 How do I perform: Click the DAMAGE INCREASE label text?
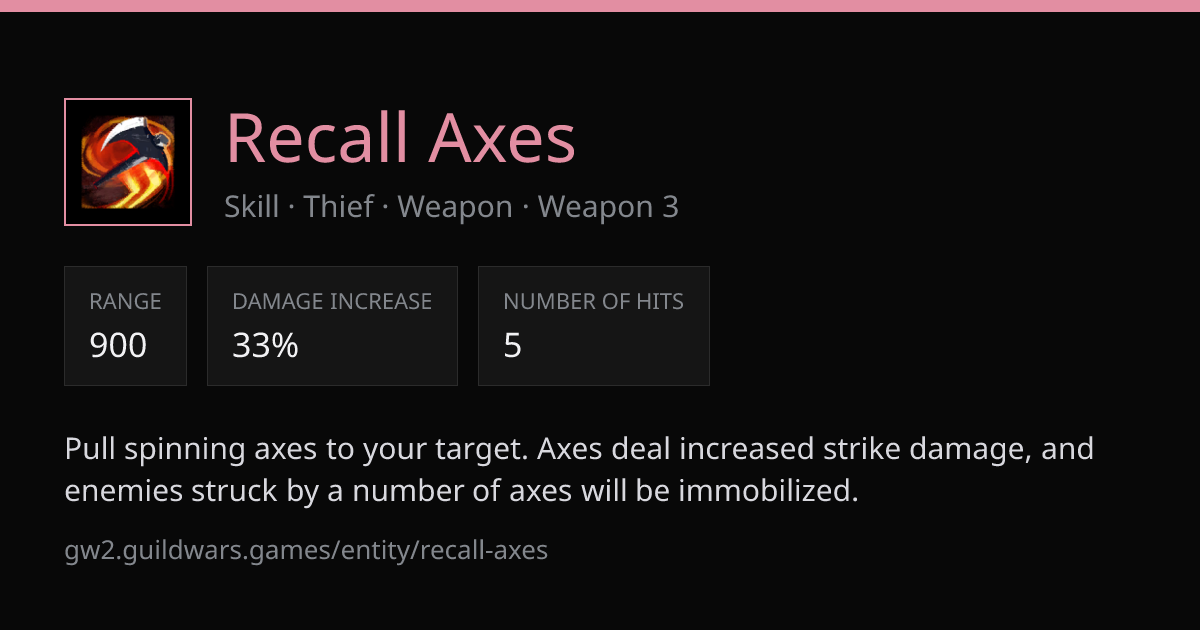(332, 302)
